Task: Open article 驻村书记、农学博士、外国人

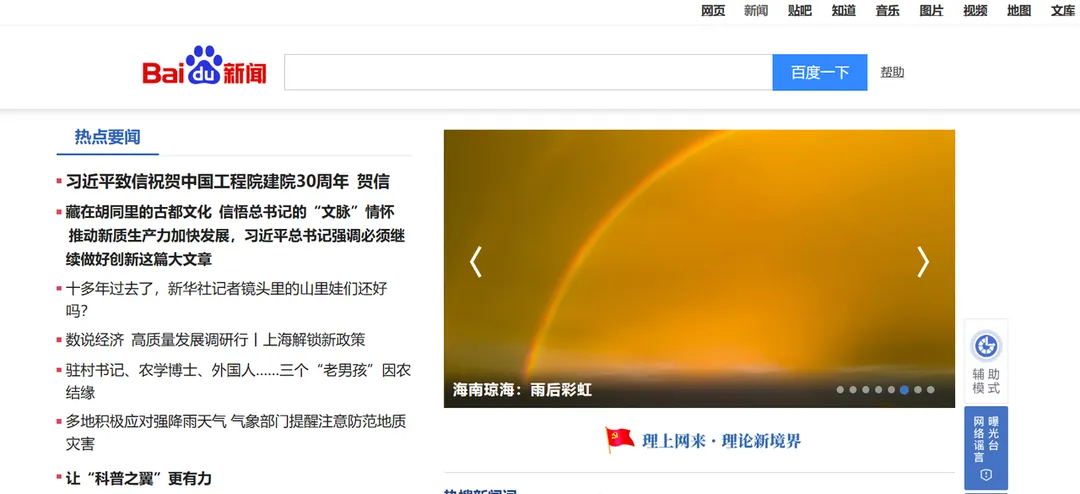Action: (238, 381)
